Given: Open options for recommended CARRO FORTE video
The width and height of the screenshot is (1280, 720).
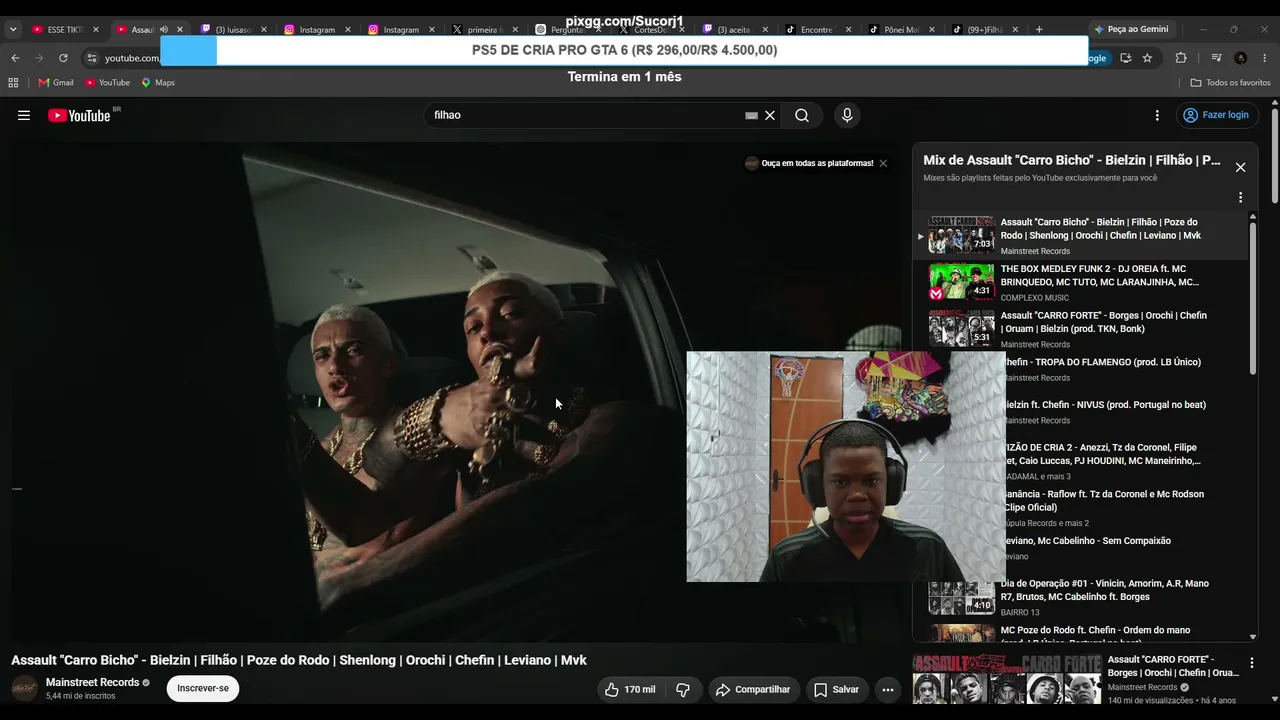Looking at the screenshot, I should [x=1251, y=663].
